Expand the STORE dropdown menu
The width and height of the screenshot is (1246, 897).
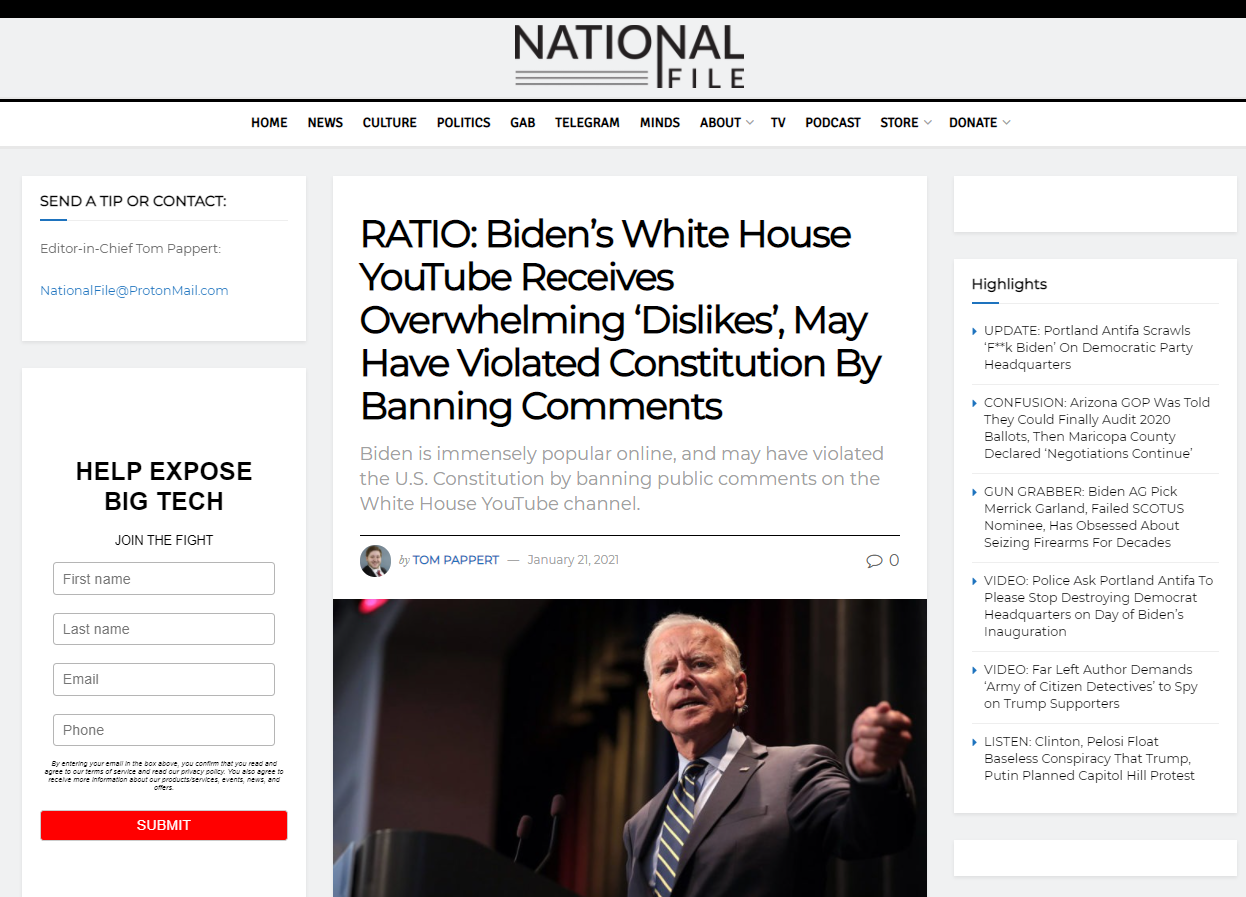tap(905, 123)
